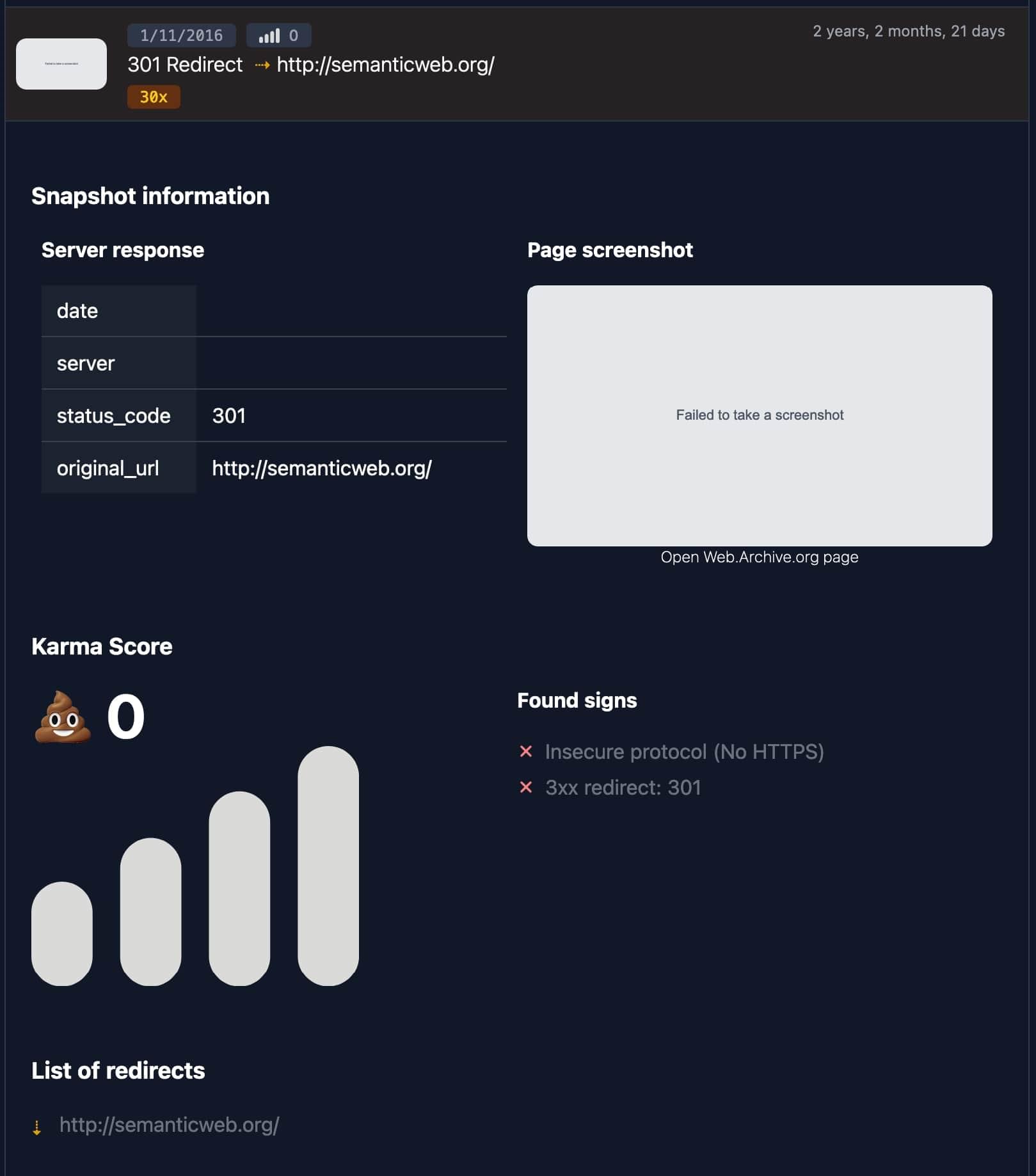Click the red X beside Insecure protocol
Image resolution: width=1036 pixels, height=1176 pixels.
(x=526, y=751)
